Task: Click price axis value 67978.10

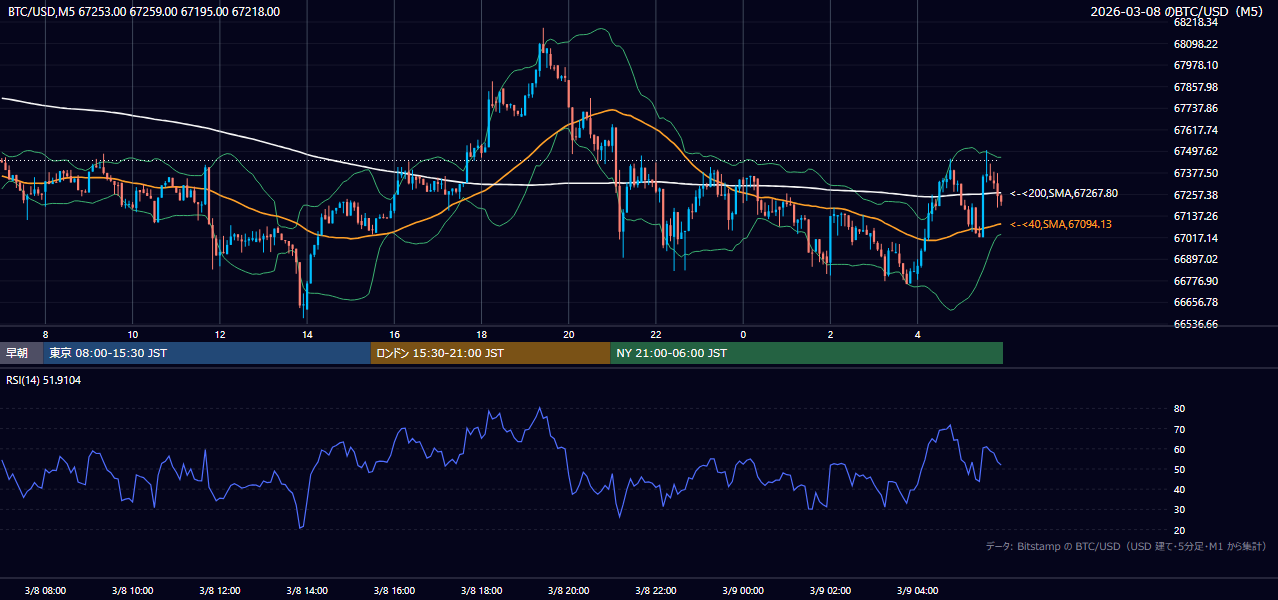Action: click(1195, 65)
